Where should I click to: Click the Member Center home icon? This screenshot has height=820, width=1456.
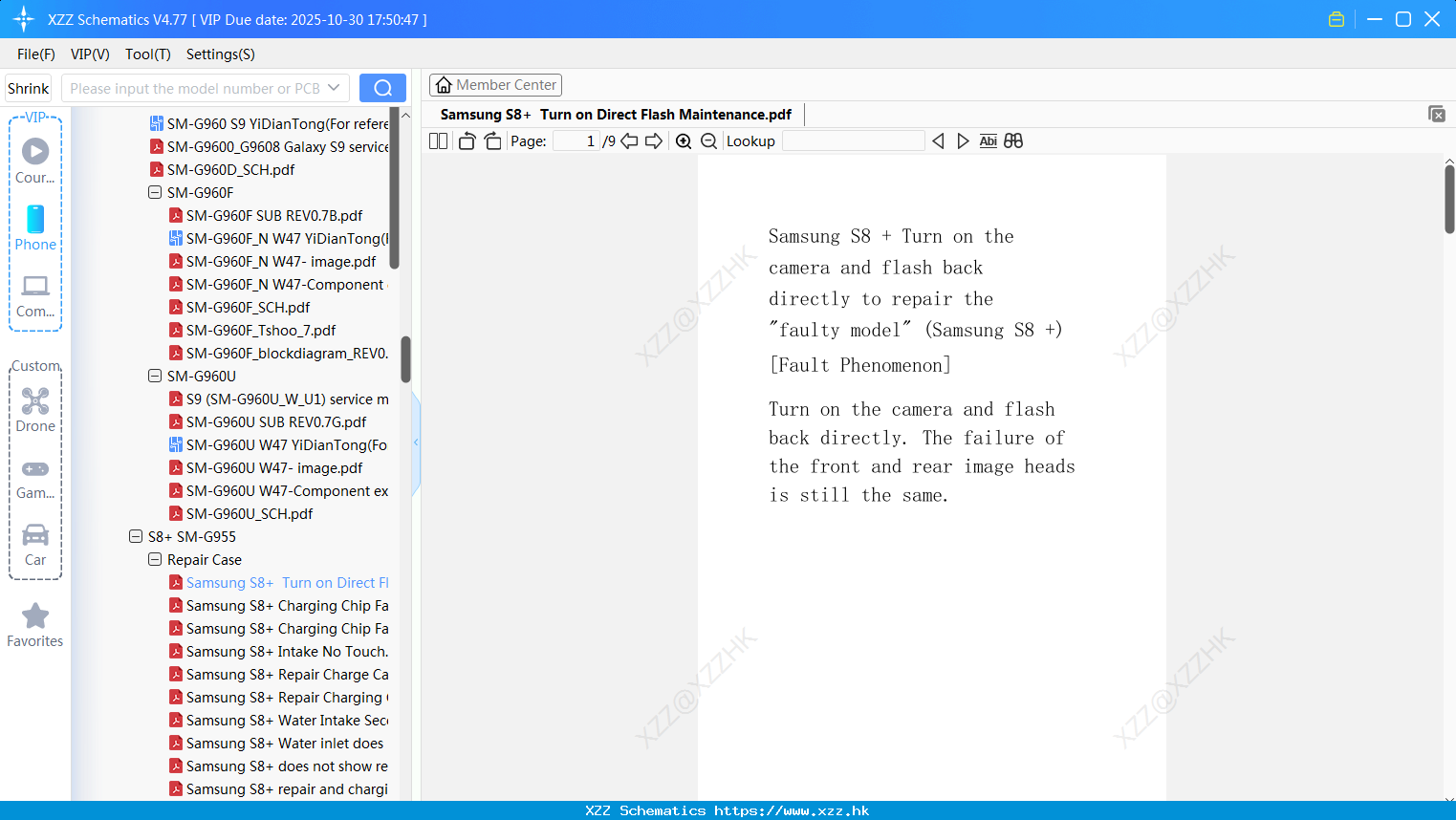444,85
